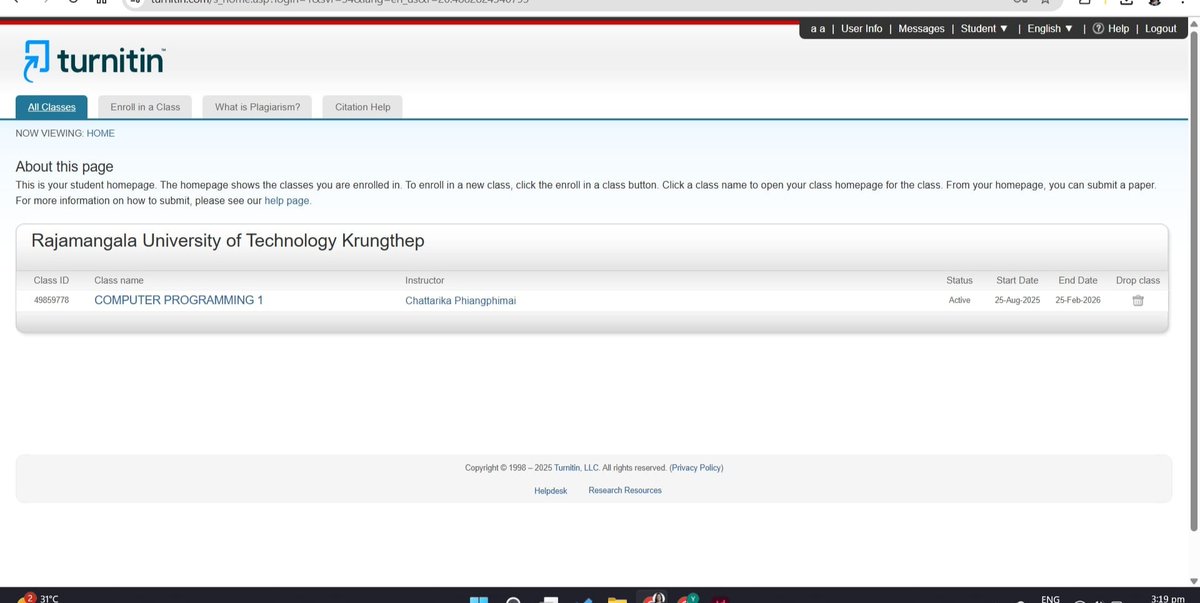Log out using the Logout link
Viewport: 1200px width, 603px height.
pyautogui.click(x=1160, y=29)
